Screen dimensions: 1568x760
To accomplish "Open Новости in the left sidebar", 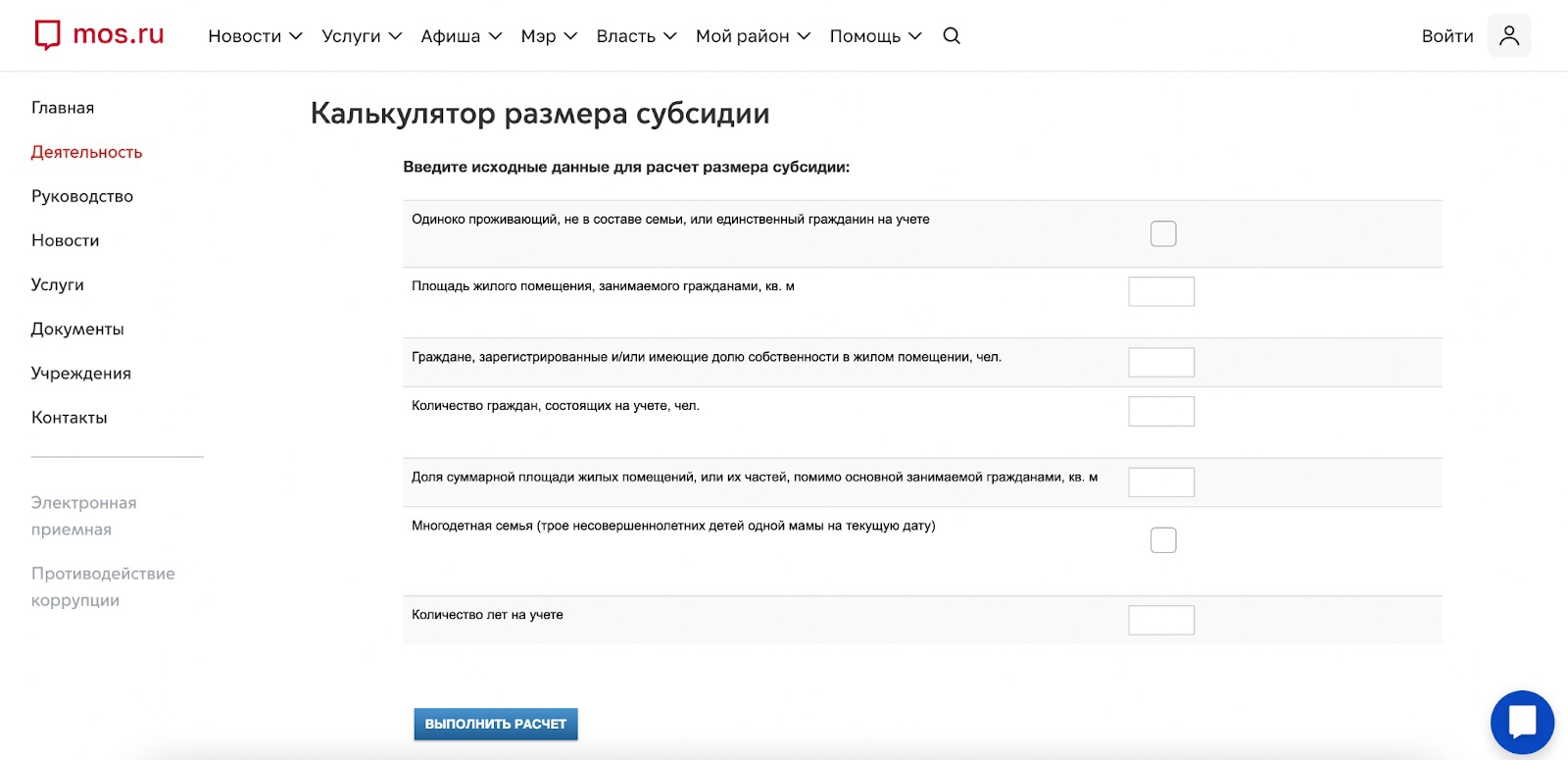I will tap(65, 240).
